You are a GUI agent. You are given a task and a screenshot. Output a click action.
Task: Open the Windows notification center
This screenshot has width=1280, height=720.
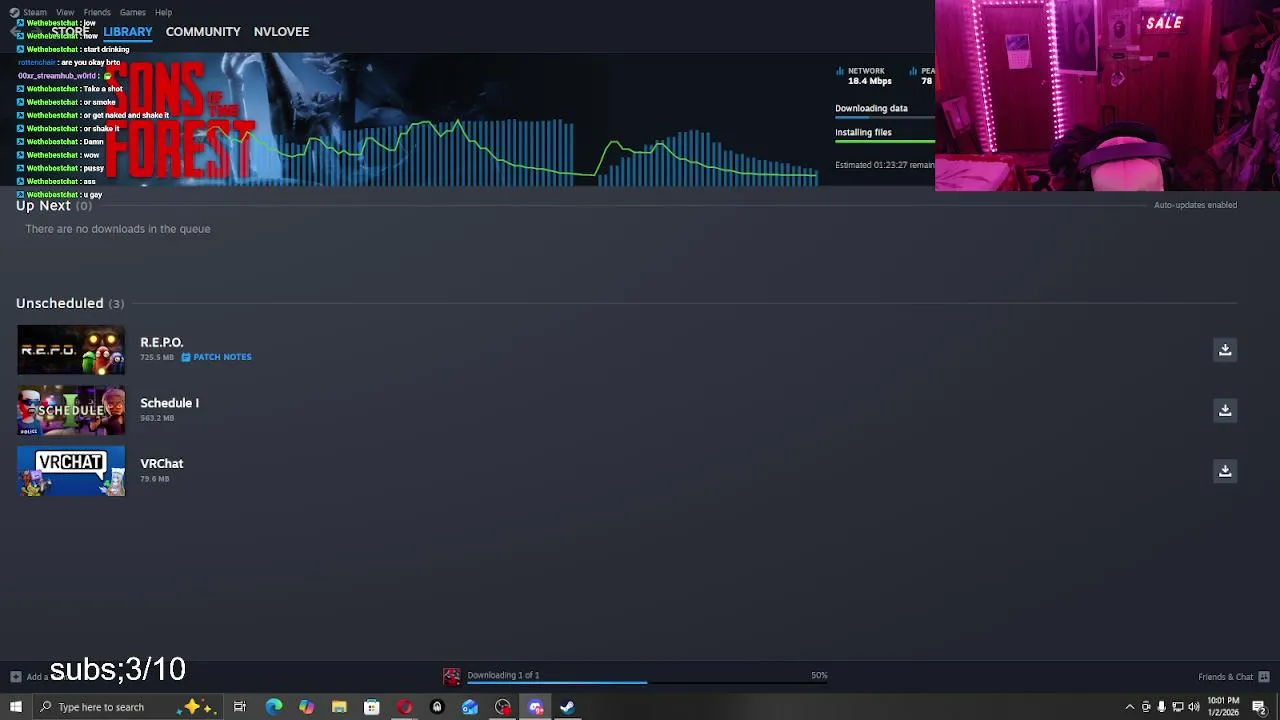1259,707
